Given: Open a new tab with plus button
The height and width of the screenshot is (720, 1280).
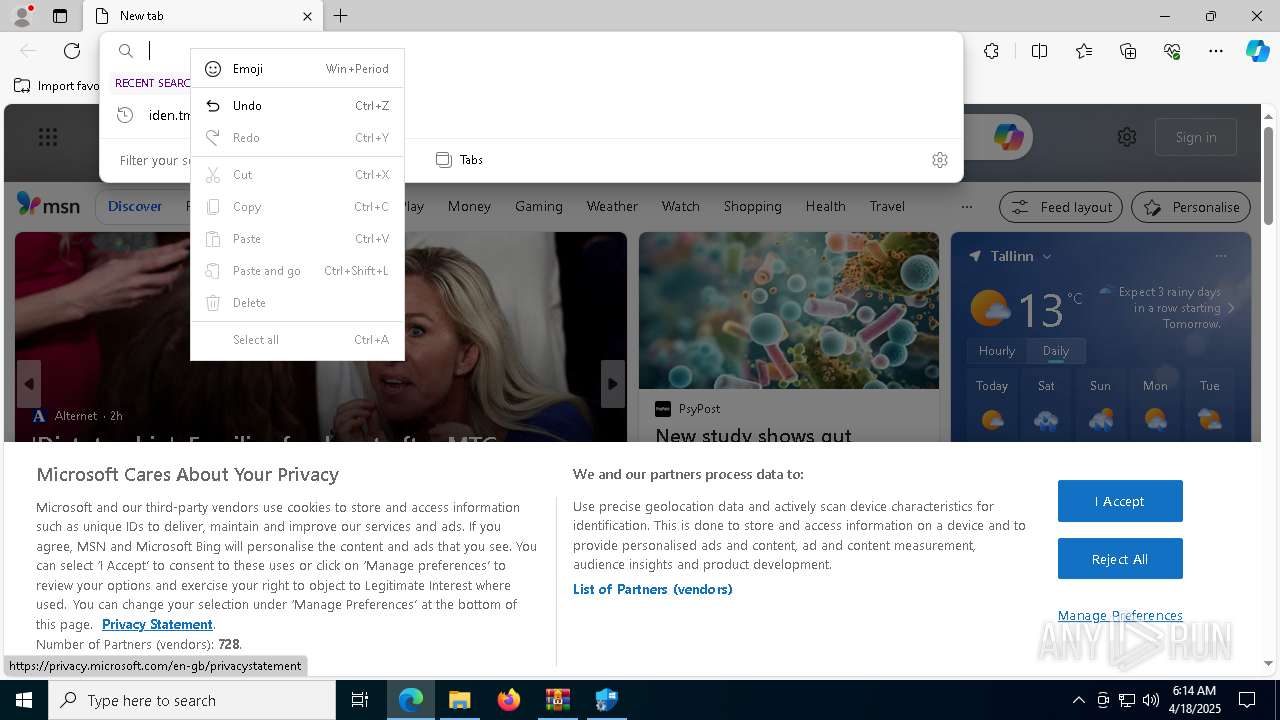Looking at the screenshot, I should (341, 16).
